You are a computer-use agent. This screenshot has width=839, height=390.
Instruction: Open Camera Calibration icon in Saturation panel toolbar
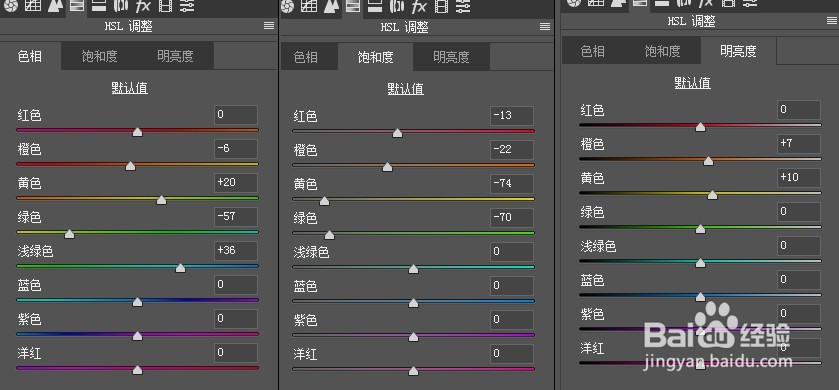tap(441, 6)
